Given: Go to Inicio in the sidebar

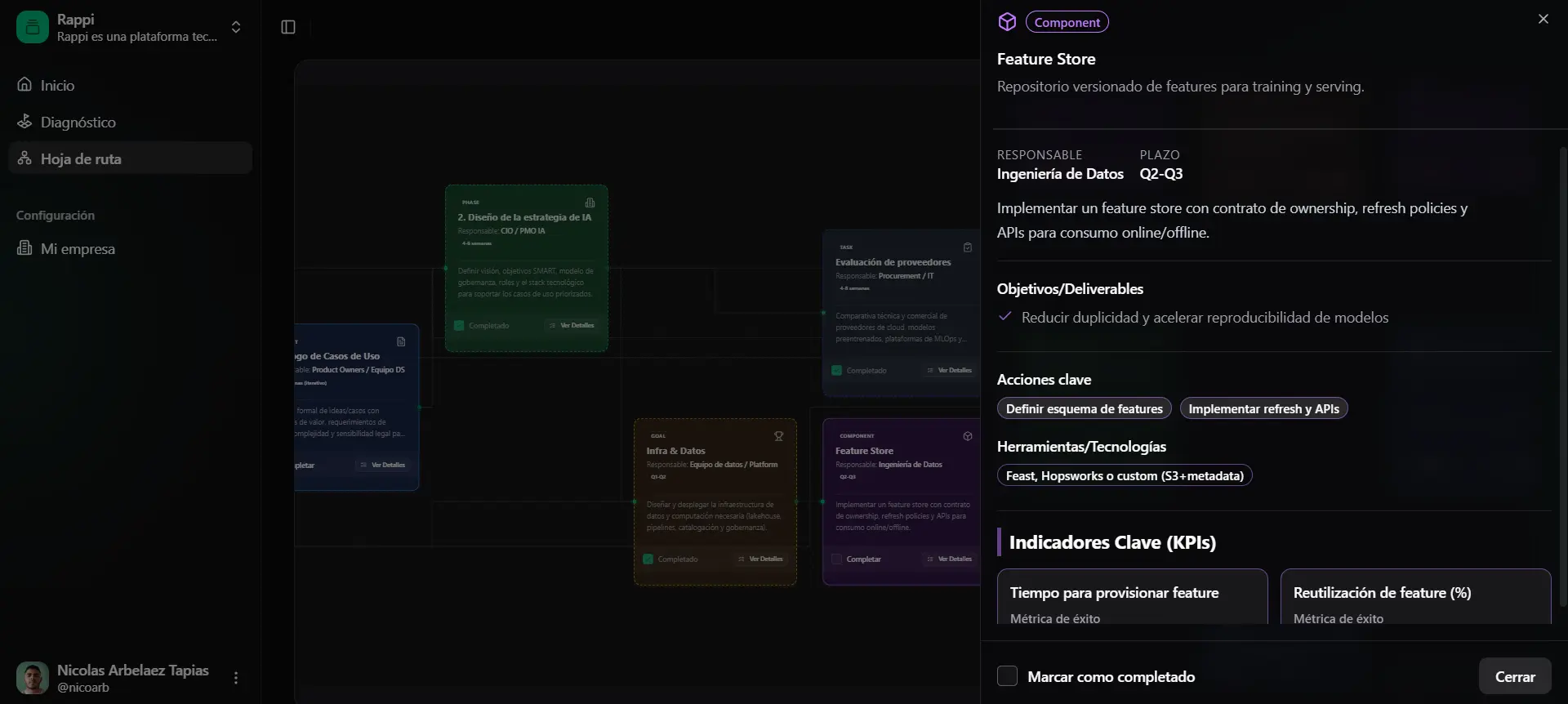Looking at the screenshot, I should (x=130, y=85).
